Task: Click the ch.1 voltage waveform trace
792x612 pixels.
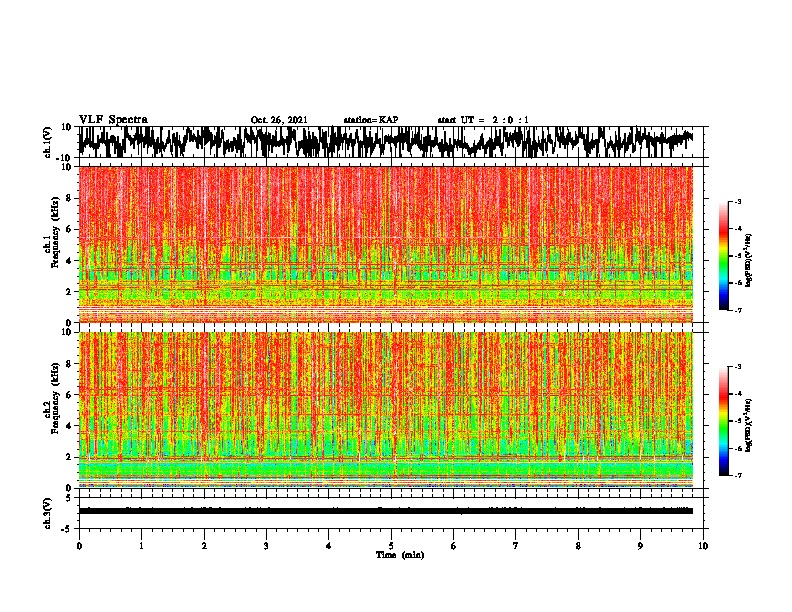Action: pos(386,142)
